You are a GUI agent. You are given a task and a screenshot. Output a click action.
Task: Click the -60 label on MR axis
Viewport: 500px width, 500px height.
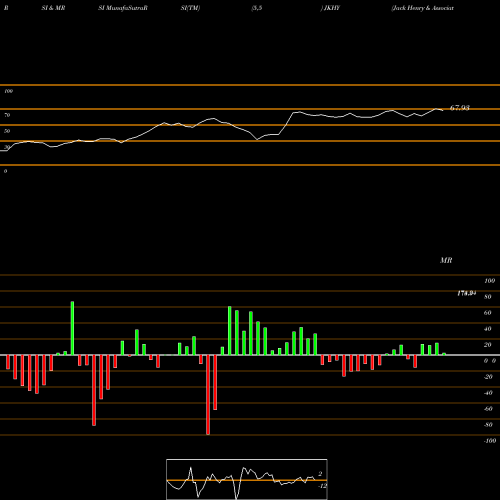point(488,409)
